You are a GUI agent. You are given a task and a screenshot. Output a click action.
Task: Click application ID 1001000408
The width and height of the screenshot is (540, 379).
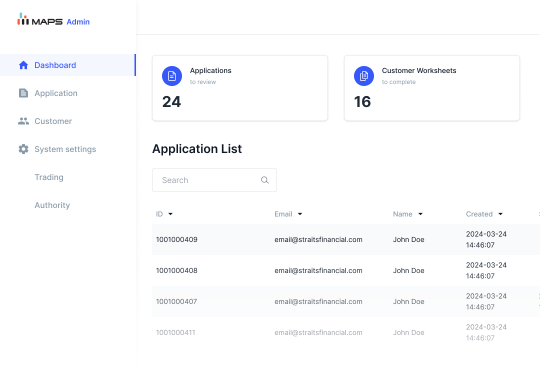[177, 271]
